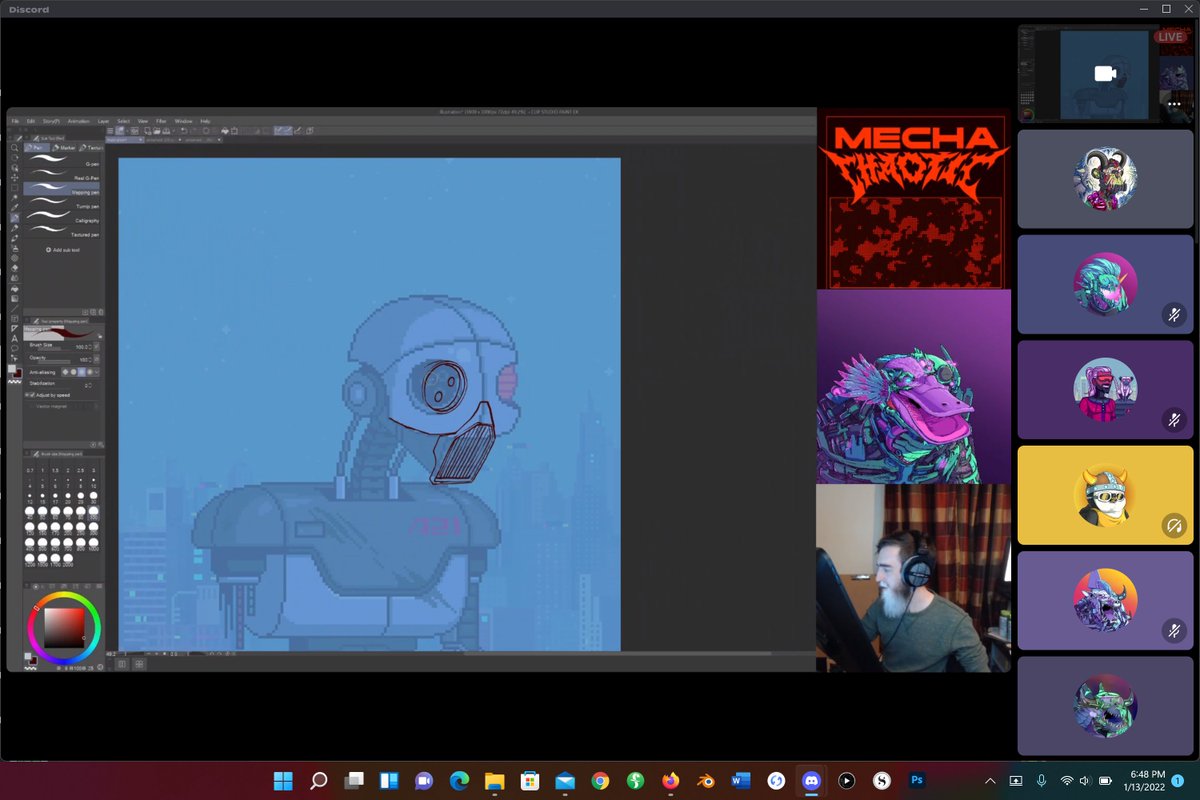Viewport: 1200px width, 800px height.
Task: Open the Filter menu
Action: (161, 121)
